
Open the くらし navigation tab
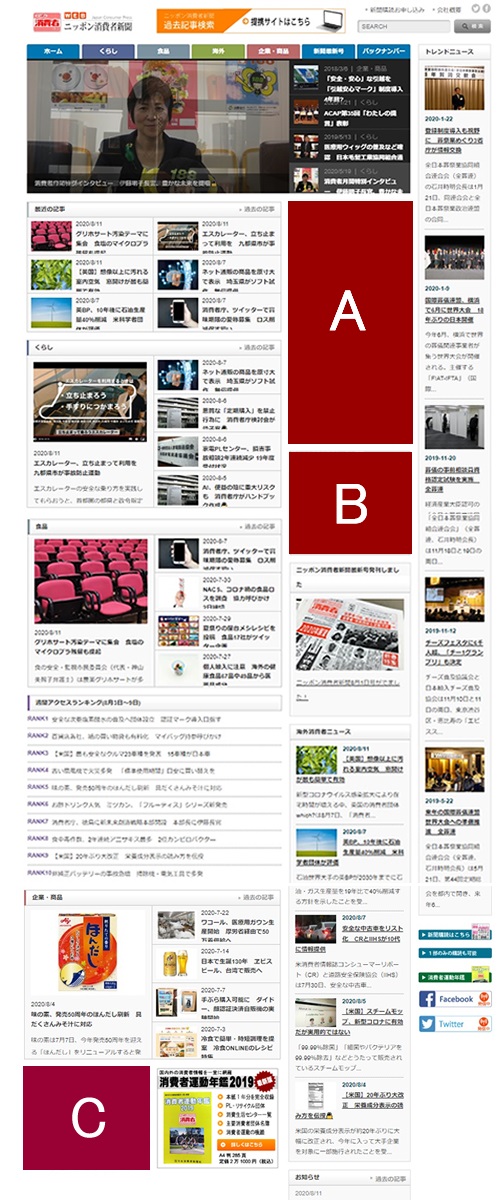point(107,49)
